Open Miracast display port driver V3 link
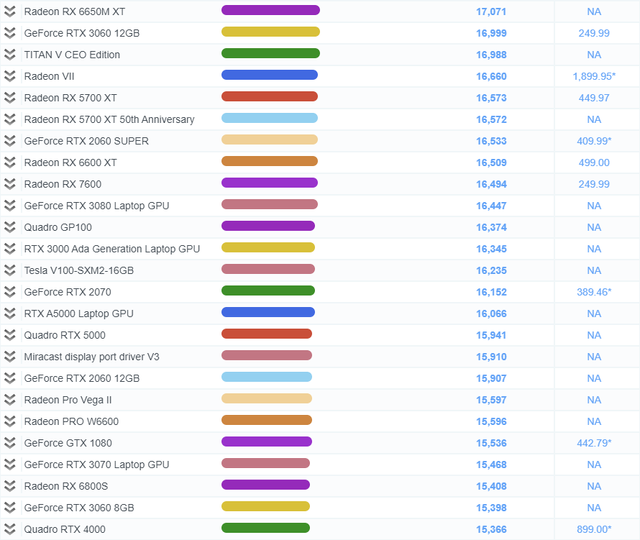 click(x=91, y=357)
